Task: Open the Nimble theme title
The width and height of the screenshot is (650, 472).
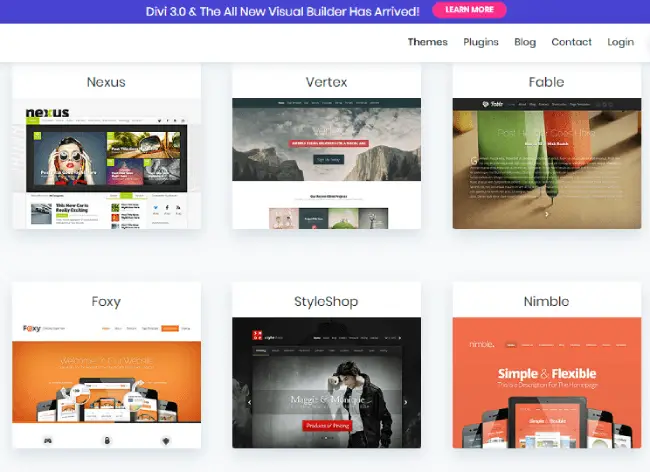Action: click(546, 301)
